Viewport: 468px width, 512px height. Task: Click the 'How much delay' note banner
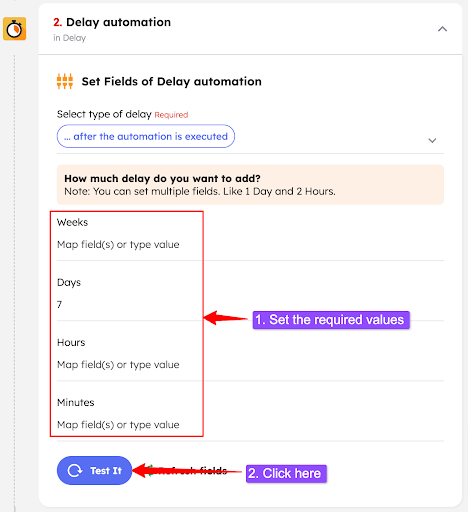[250, 185]
